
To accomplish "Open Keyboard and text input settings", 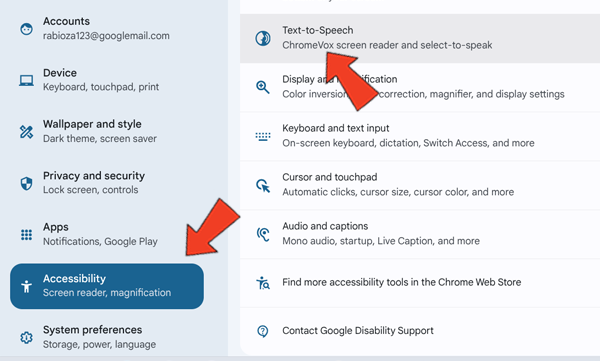I will 420,136.
